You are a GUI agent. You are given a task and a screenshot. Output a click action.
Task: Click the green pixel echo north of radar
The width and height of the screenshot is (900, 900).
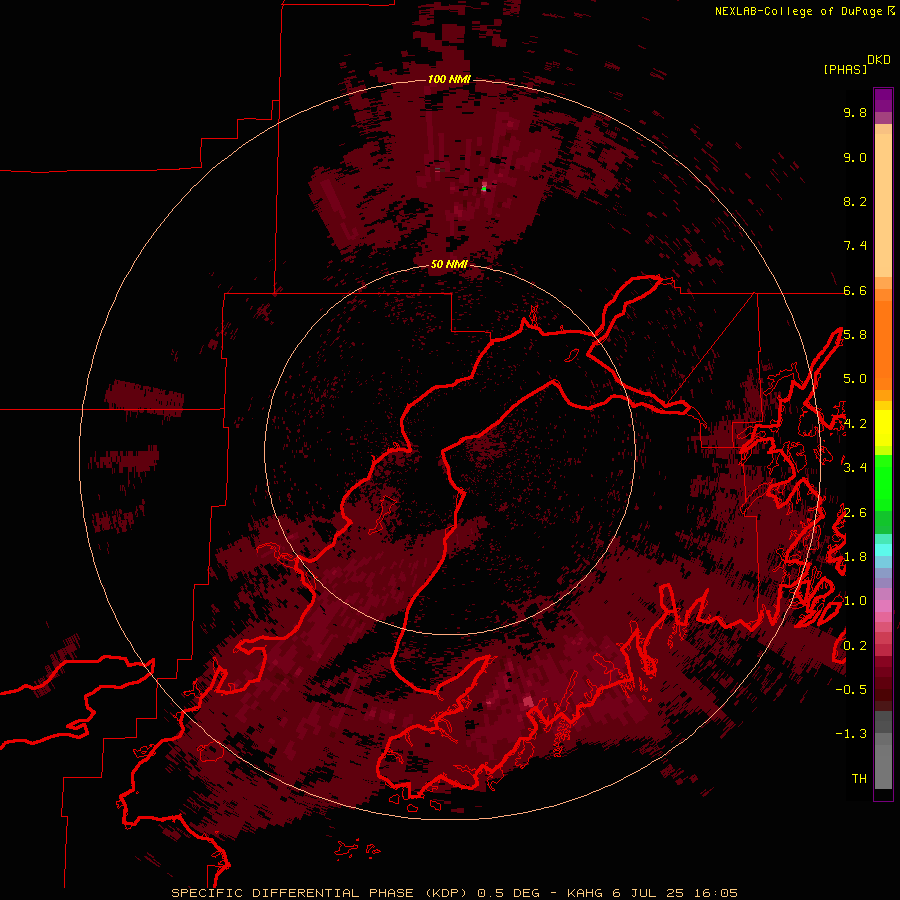click(484, 189)
